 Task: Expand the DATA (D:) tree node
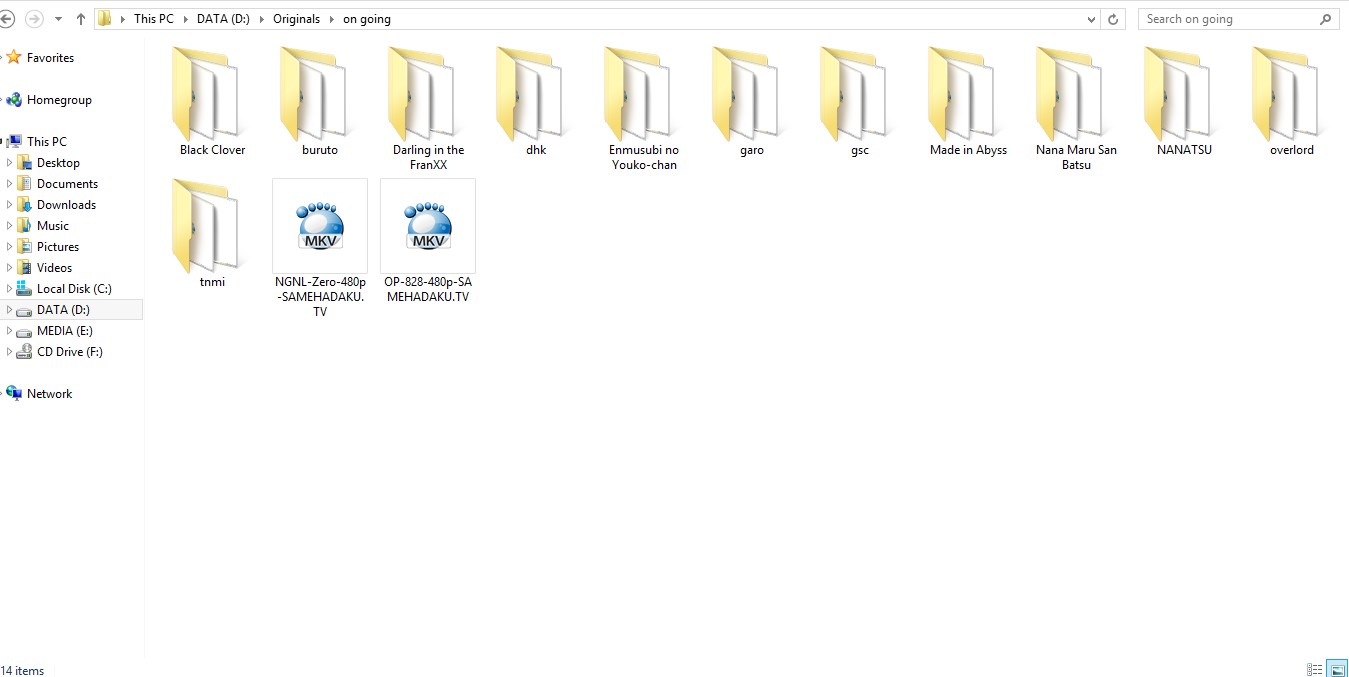(10, 309)
